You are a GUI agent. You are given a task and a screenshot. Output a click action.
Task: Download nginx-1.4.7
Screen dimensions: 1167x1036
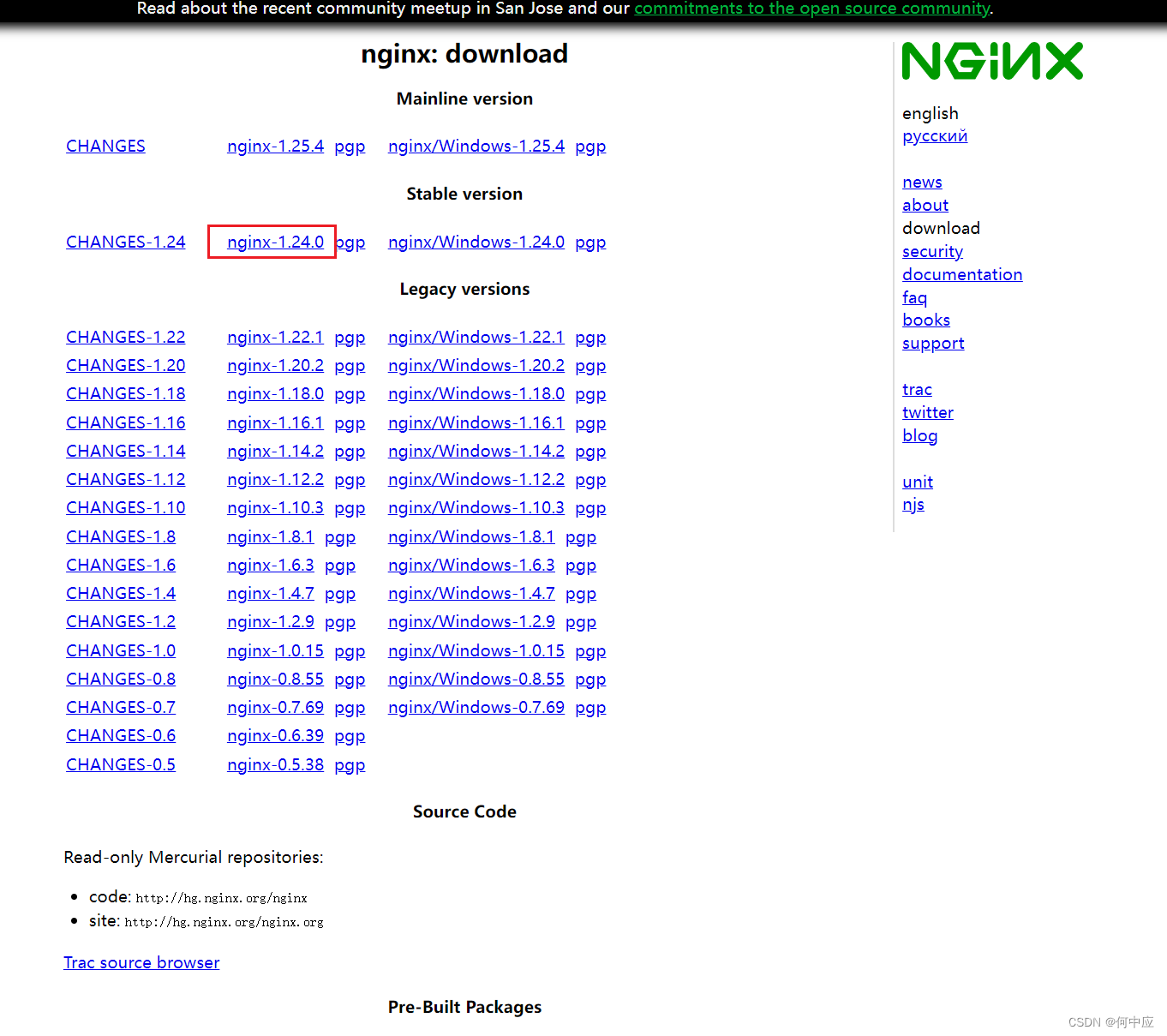pos(271,594)
